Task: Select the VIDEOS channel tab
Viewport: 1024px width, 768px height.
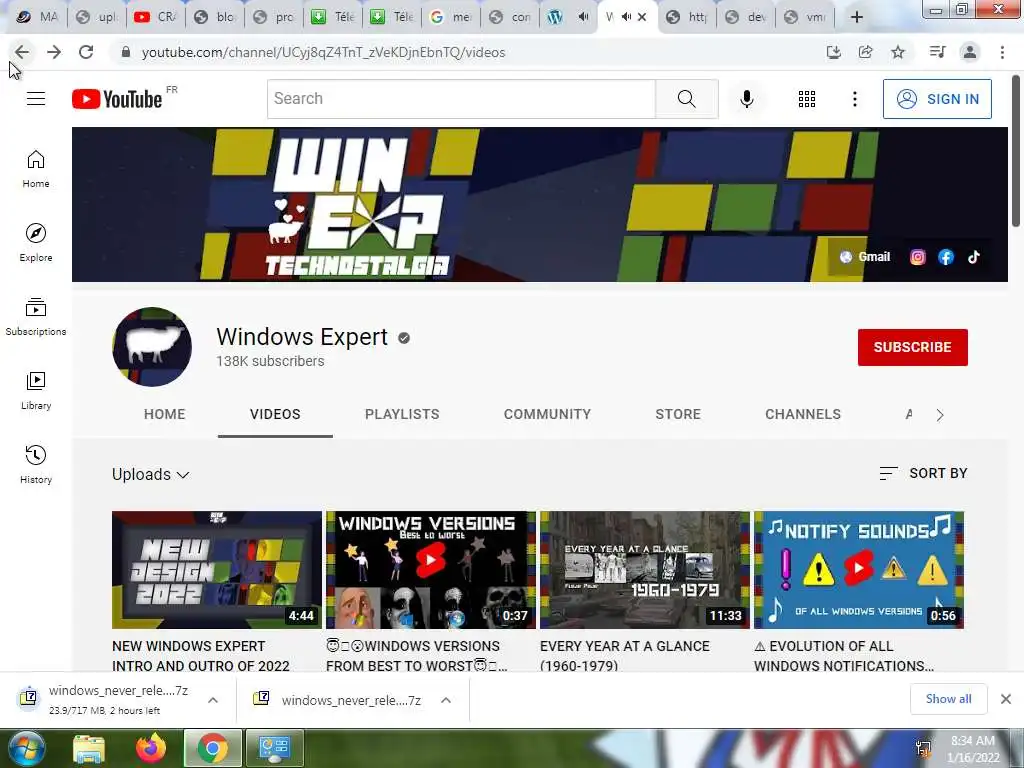Action: (x=275, y=414)
